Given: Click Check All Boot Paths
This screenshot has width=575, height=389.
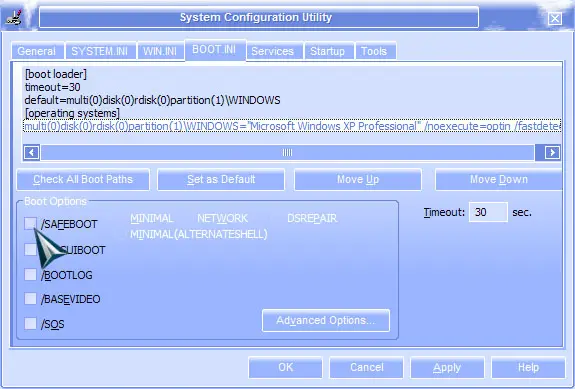Looking at the screenshot, I should 83,180.
